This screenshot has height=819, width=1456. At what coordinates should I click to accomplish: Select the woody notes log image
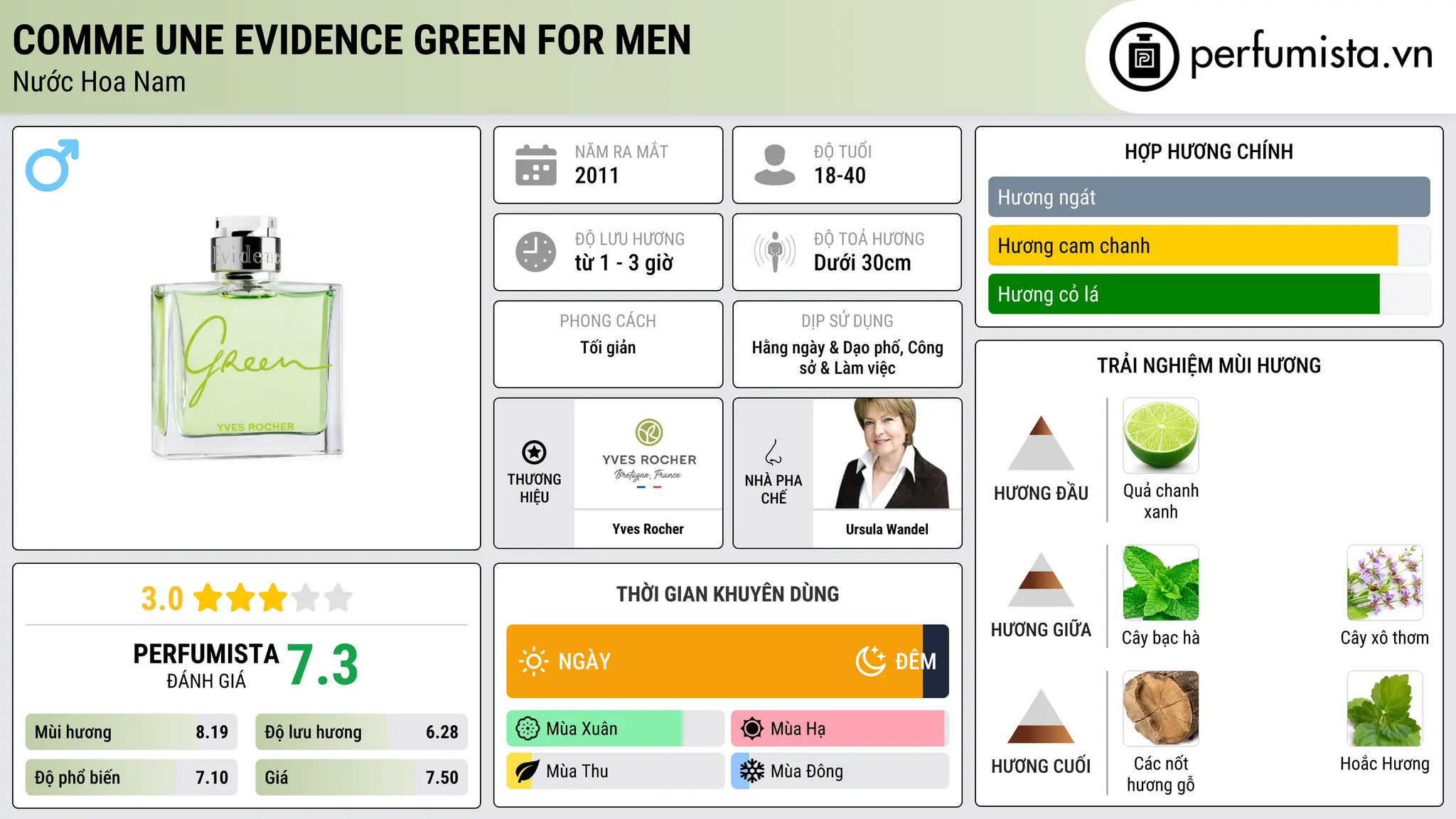click(x=1161, y=709)
